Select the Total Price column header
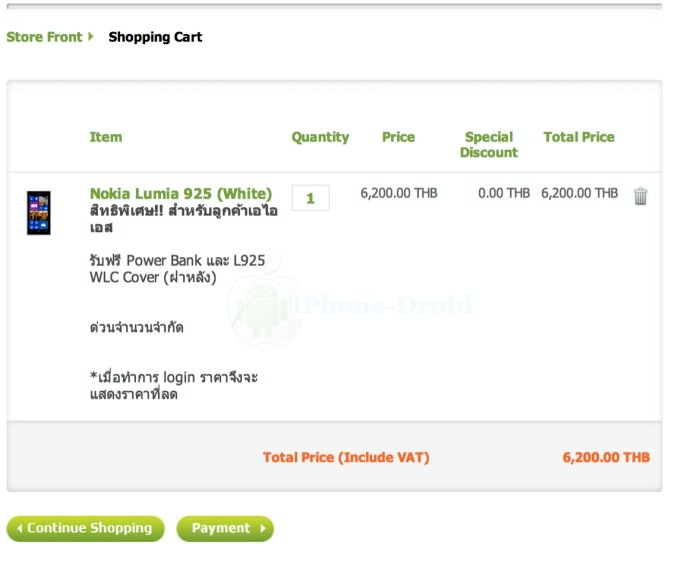This screenshot has width=678, height=564. pyautogui.click(x=579, y=137)
